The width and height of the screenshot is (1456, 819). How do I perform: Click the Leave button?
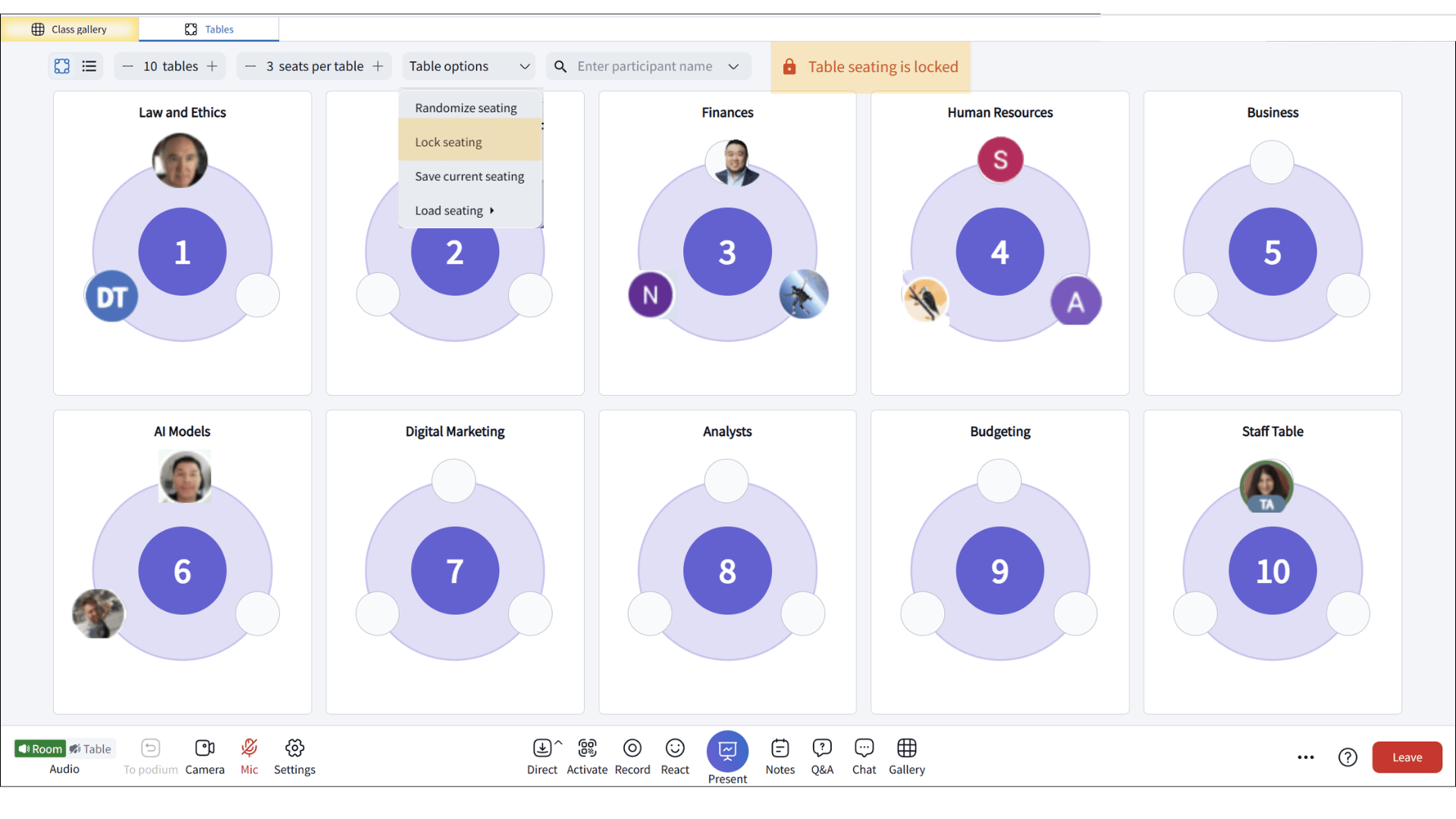pyautogui.click(x=1407, y=757)
